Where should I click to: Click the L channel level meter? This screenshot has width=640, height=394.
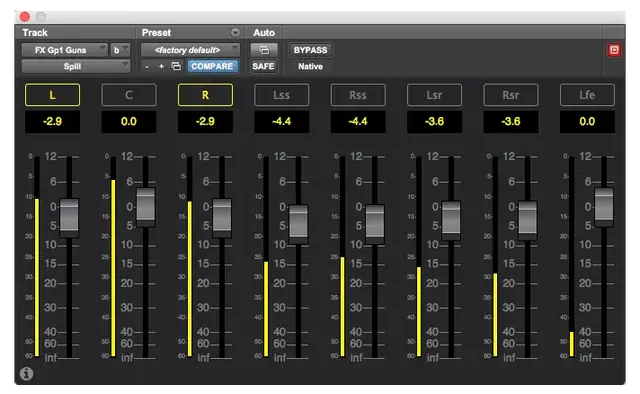(x=37, y=257)
